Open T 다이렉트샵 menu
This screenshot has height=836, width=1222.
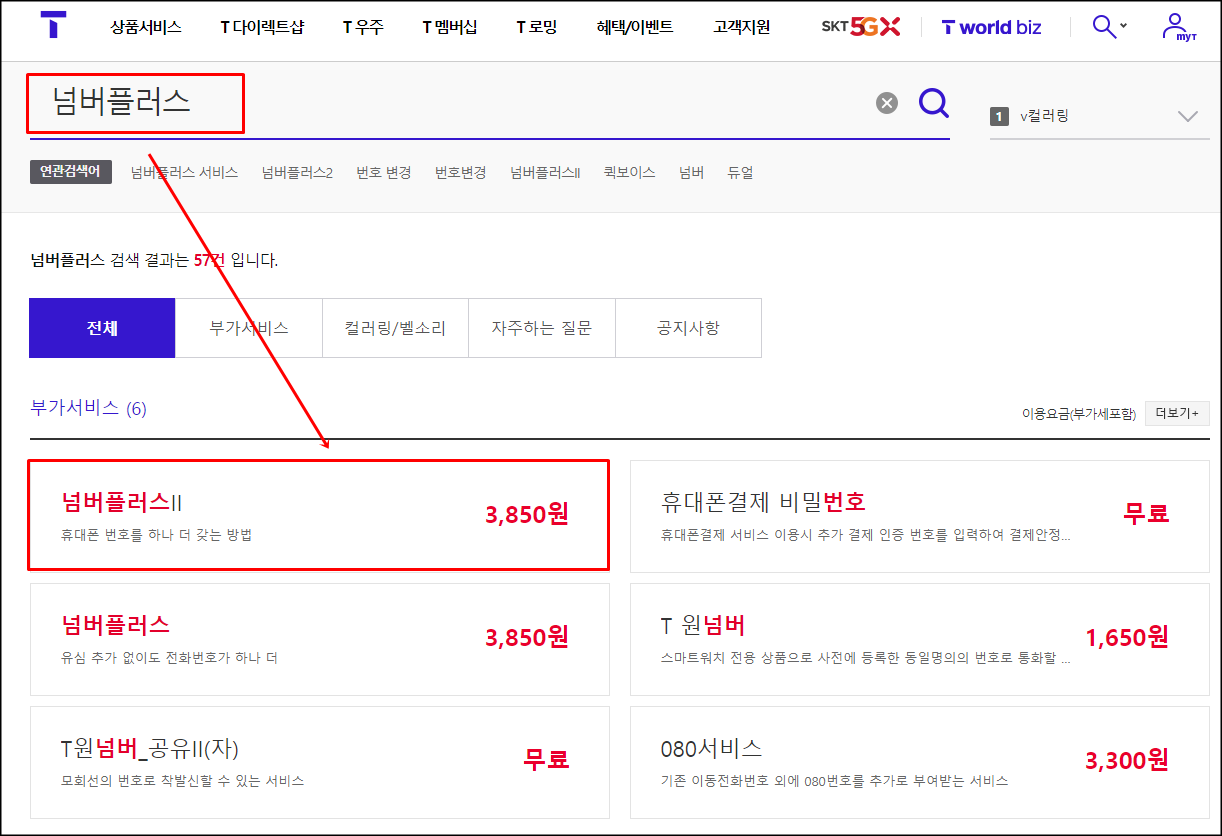click(x=261, y=27)
